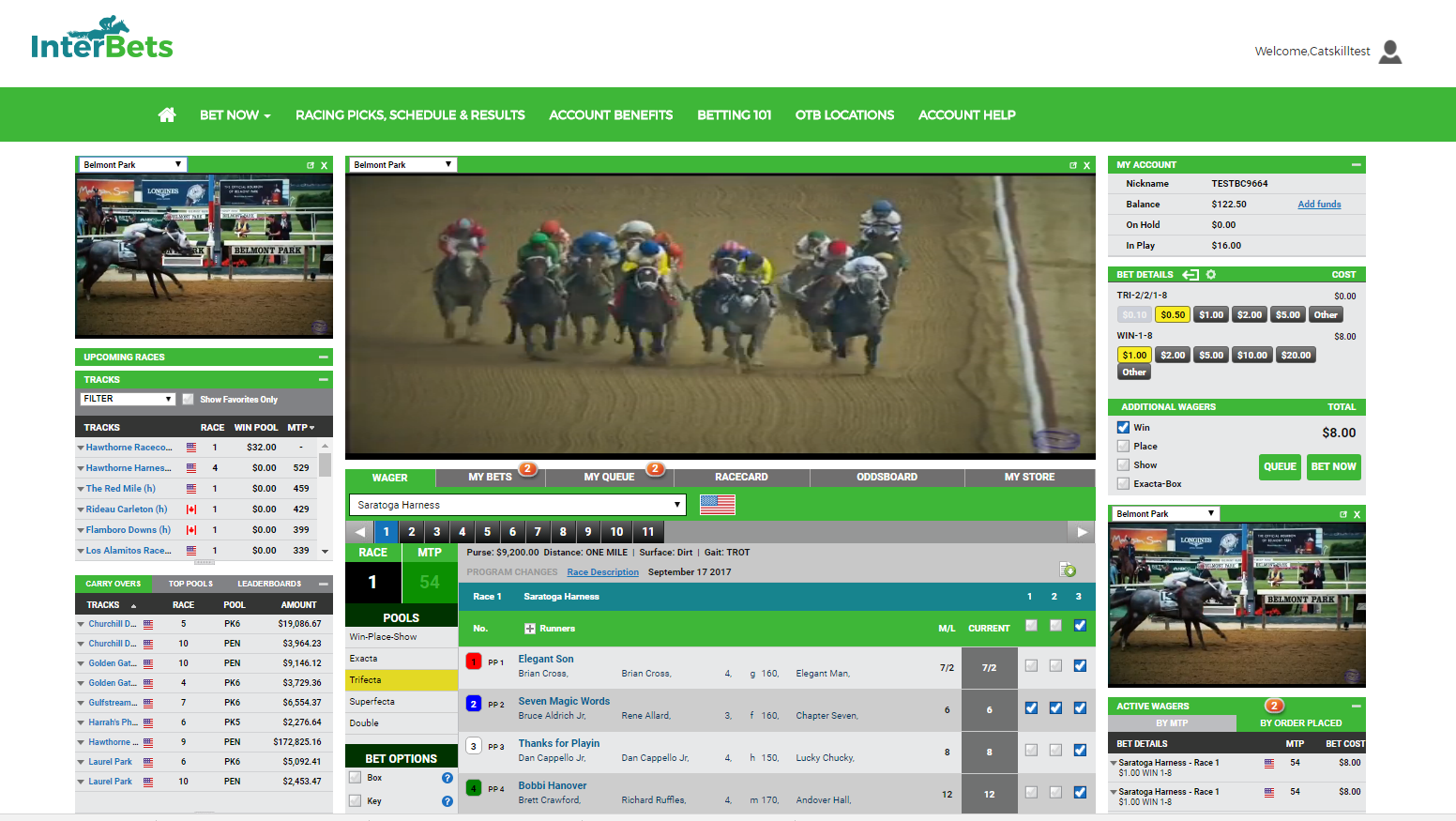
Task: Click the home icon in navigation bar
Action: [x=167, y=114]
